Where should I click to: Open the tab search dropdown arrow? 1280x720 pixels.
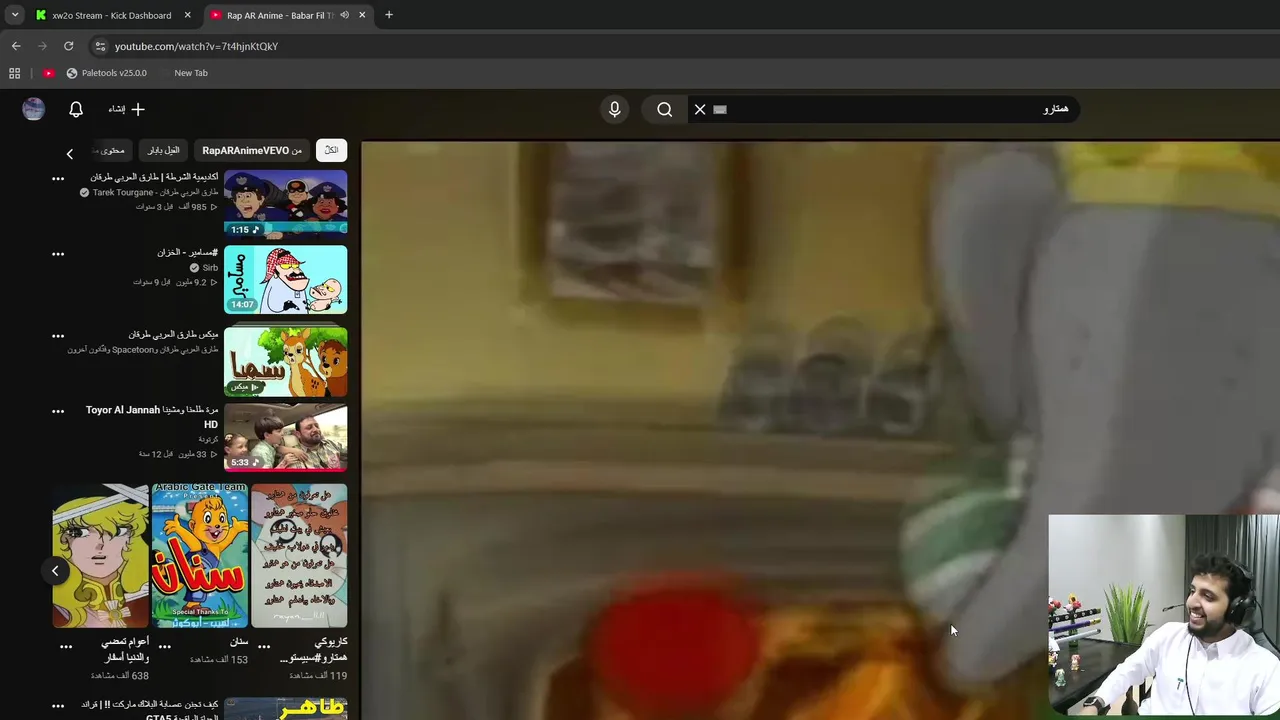(15, 15)
